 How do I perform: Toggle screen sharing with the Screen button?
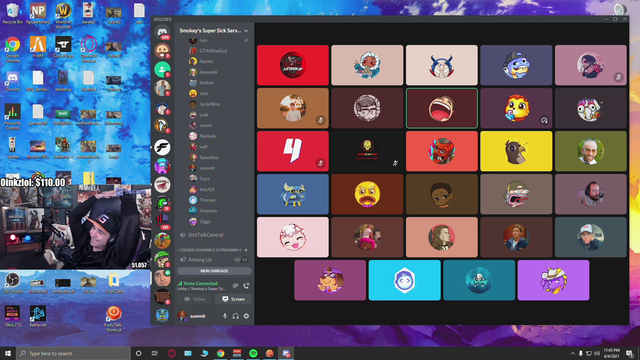click(233, 299)
